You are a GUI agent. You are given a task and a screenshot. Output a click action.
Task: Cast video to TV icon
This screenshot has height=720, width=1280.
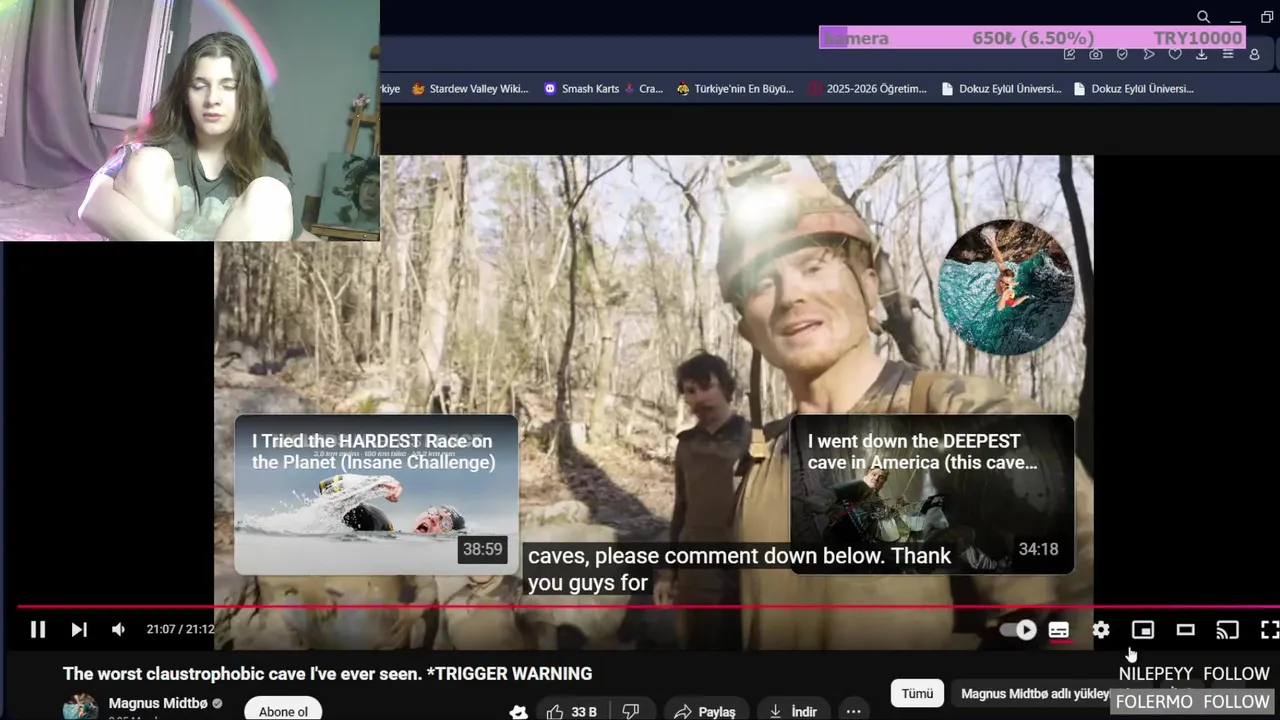[x=1227, y=630]
